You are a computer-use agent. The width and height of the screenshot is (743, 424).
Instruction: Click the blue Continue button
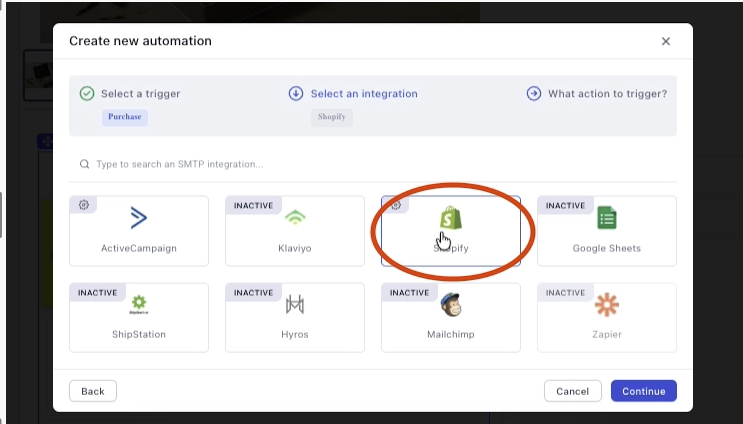click(643, 391)
